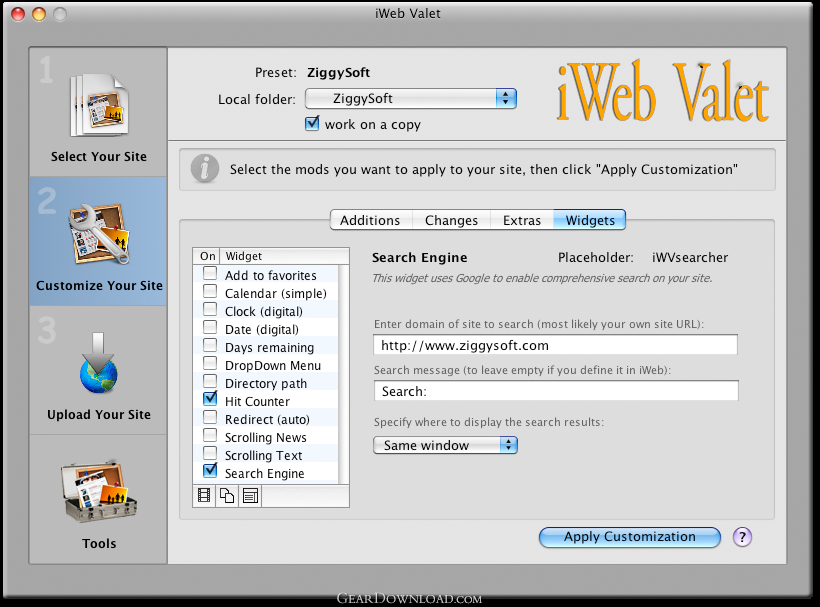Enable the Directory path widget
The image size is (820, 607).
point(210,381)
